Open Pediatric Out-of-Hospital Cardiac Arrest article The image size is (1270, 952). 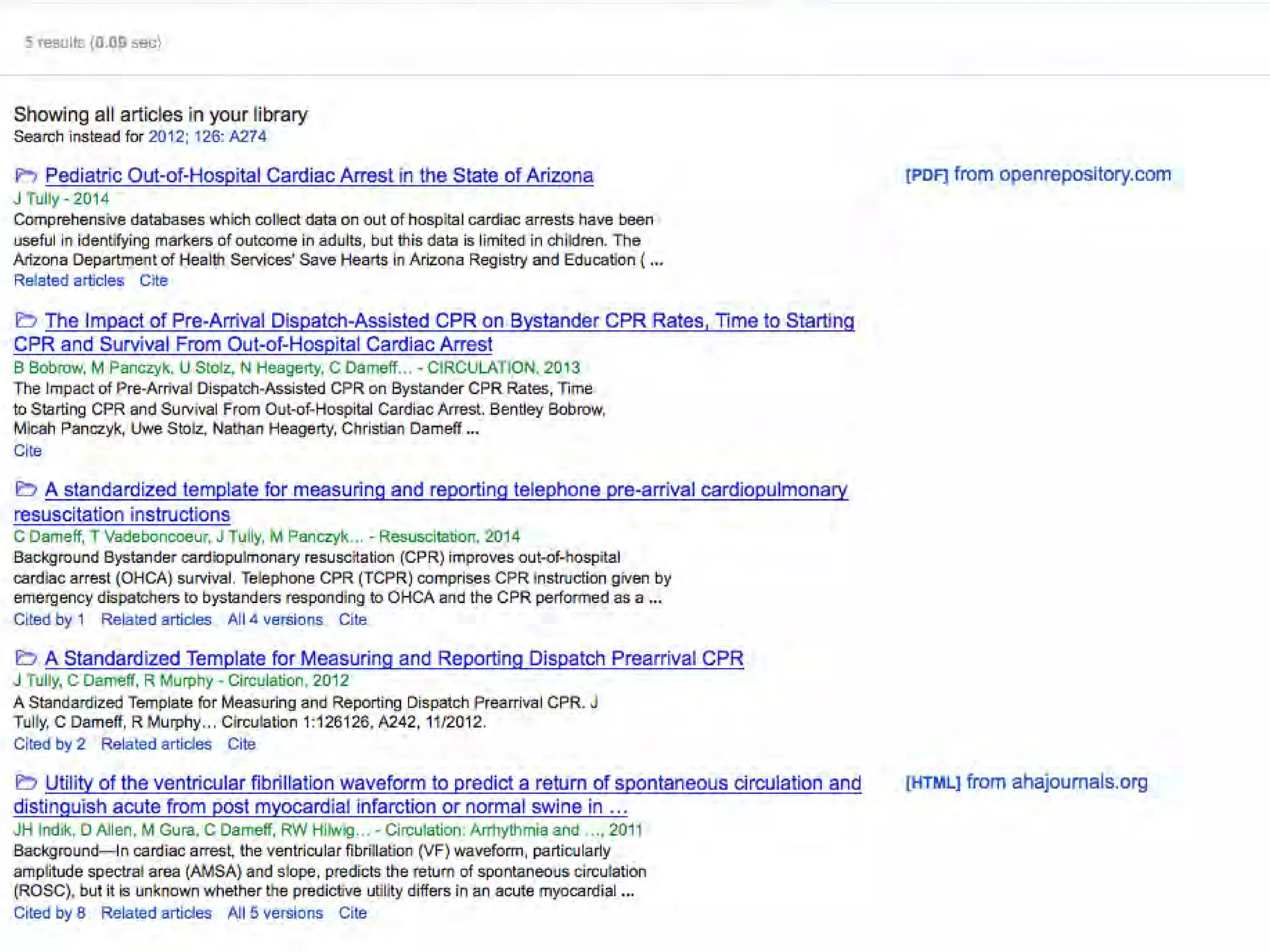click(x=319, y=176)
